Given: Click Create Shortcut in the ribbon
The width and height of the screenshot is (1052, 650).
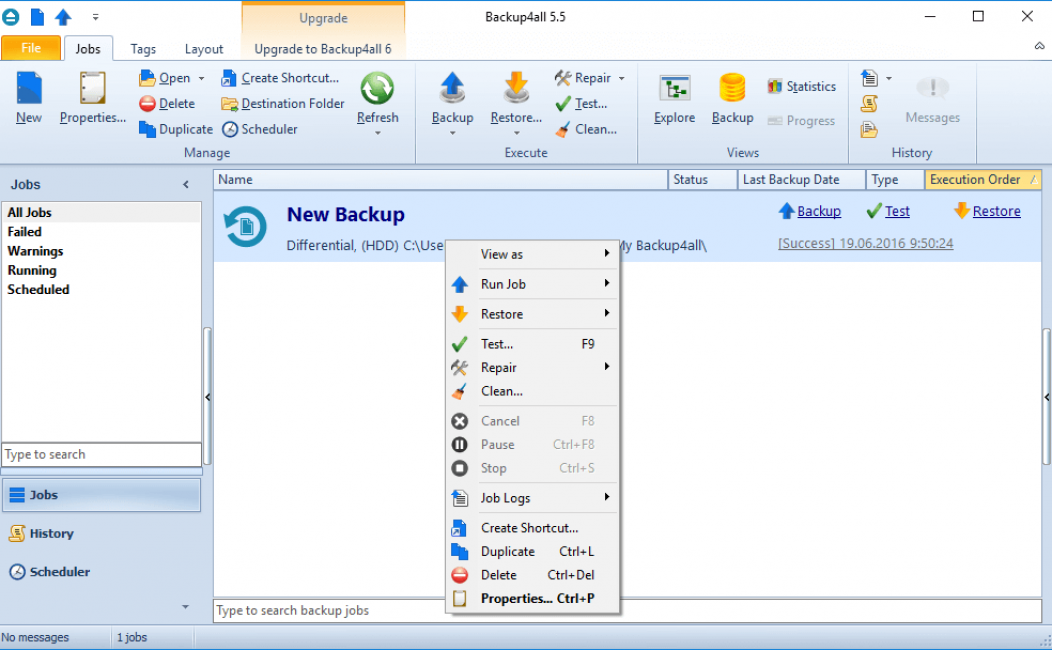Looking at the screenshot, I should tap(280, 78).
